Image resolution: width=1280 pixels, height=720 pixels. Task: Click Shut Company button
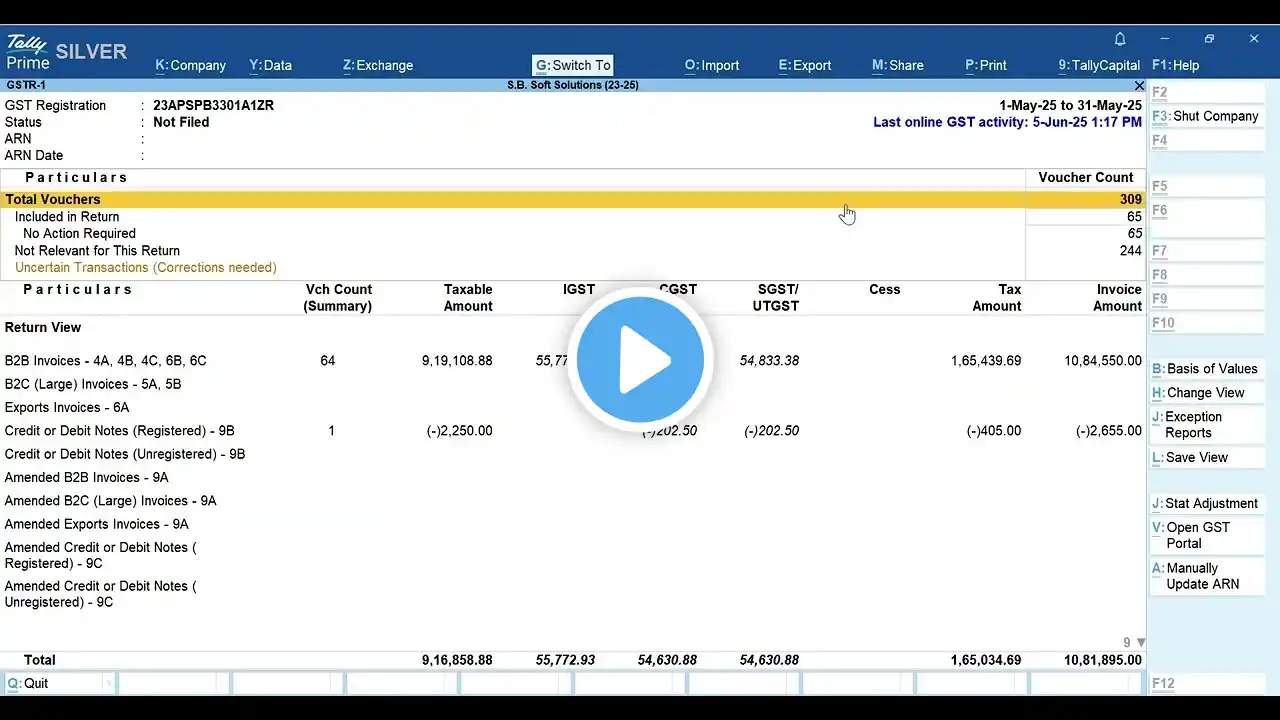(1206, 116)
